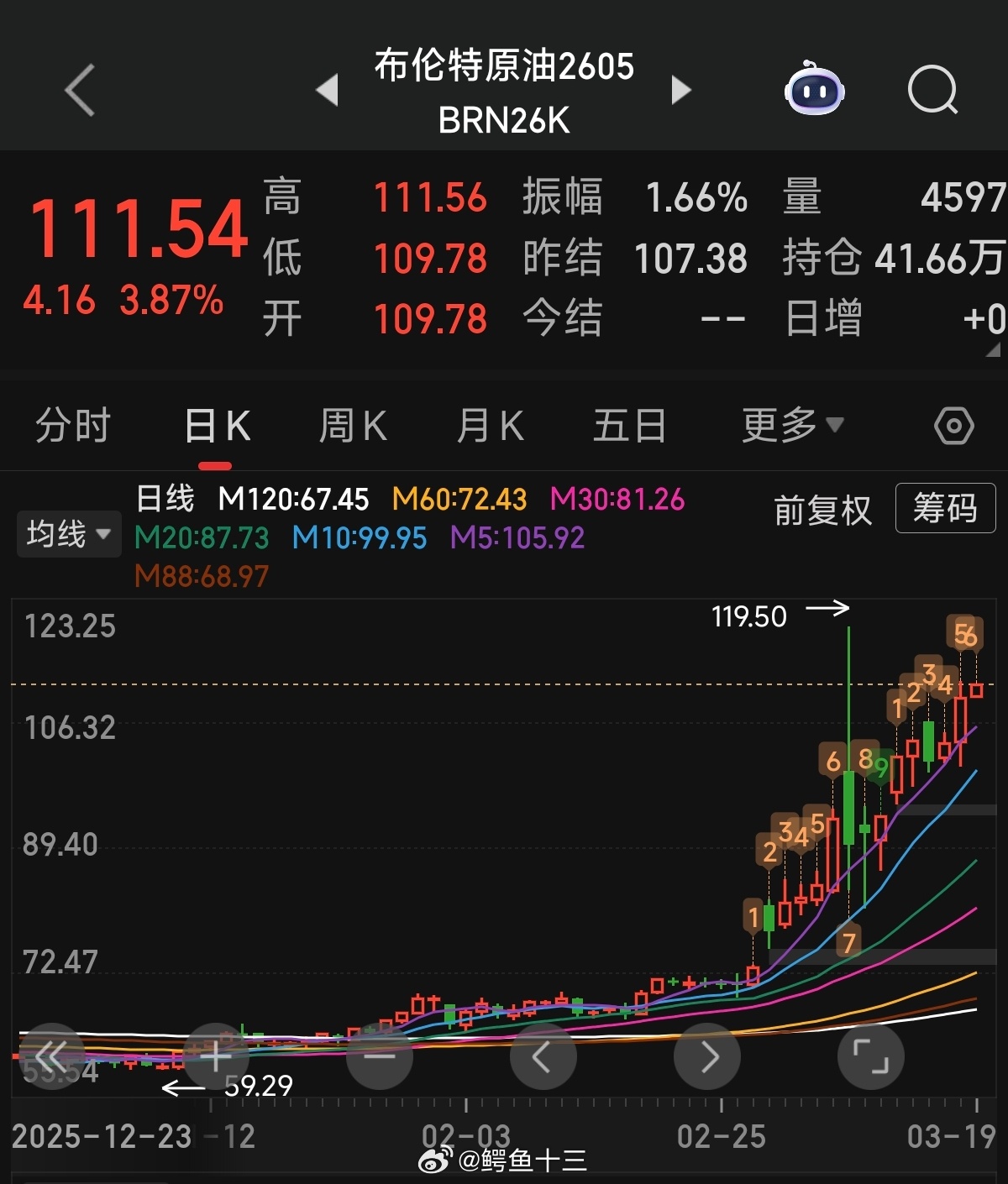Zoom out chart with minus button
This screenshot has height=1184, width=1008.
point(379,1056)
